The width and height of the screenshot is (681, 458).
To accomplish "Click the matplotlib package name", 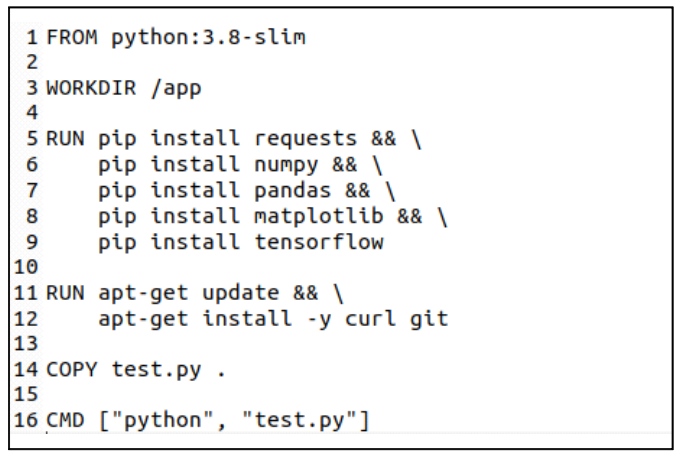I will coord(319,216).
